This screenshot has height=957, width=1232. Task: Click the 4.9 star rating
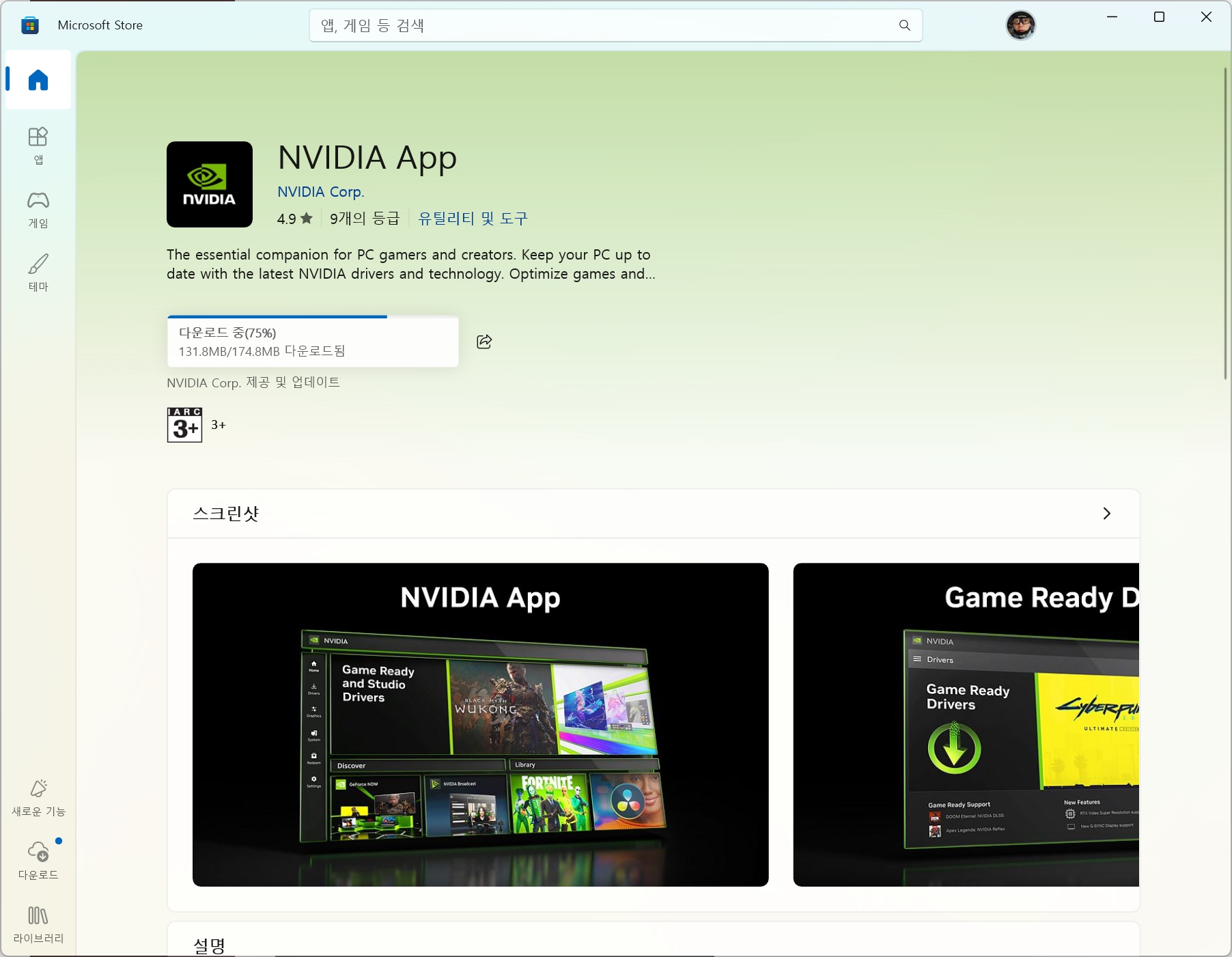click(294, 219)
